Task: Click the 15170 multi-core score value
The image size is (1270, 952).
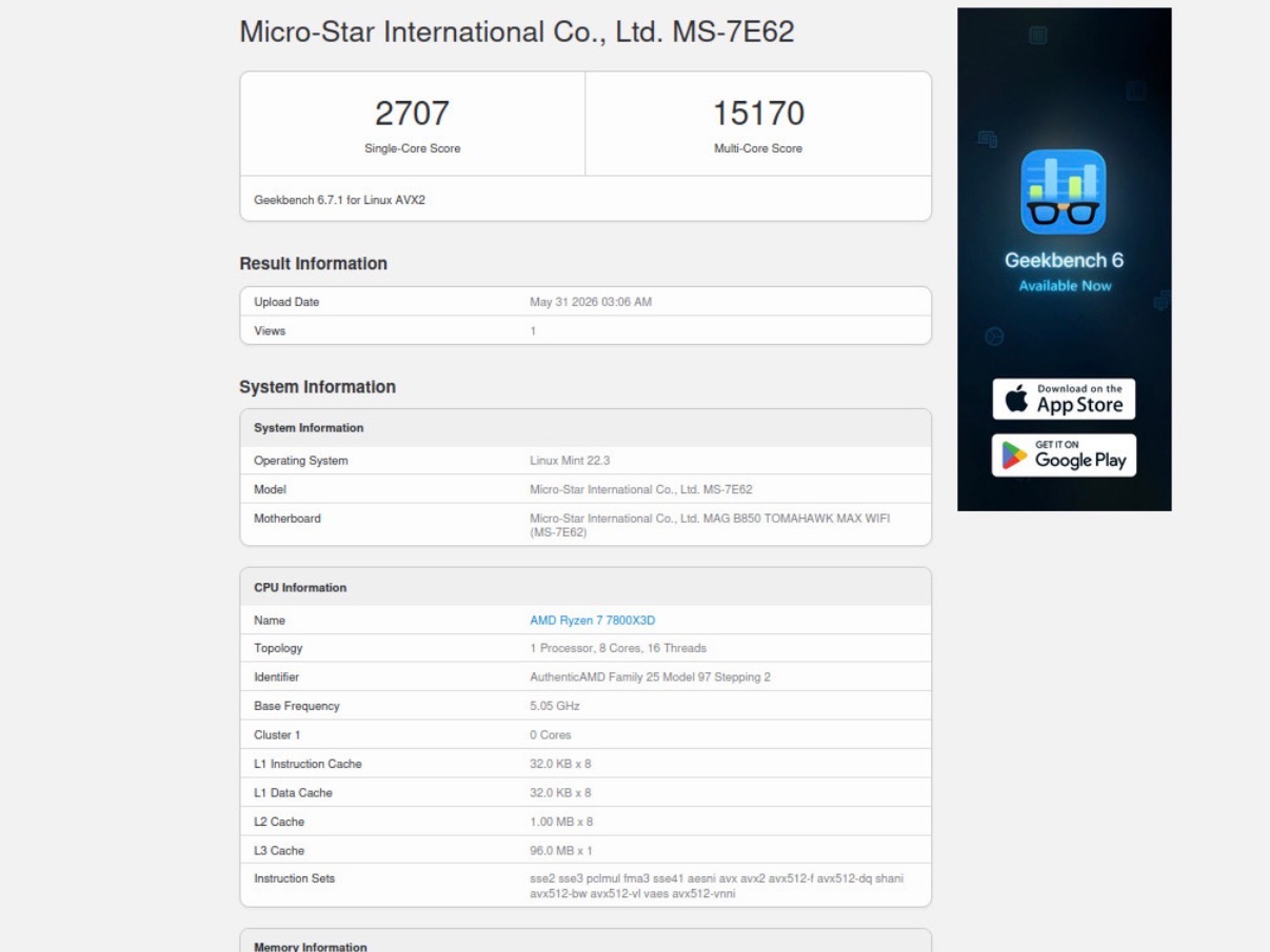Action: point(758,113)
